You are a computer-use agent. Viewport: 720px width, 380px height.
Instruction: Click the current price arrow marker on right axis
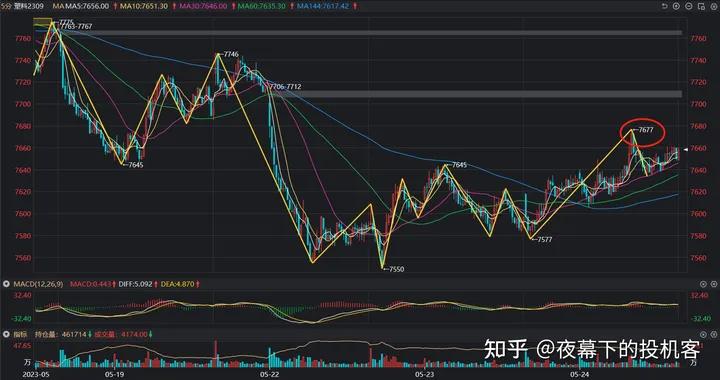(x=686, y=149)
